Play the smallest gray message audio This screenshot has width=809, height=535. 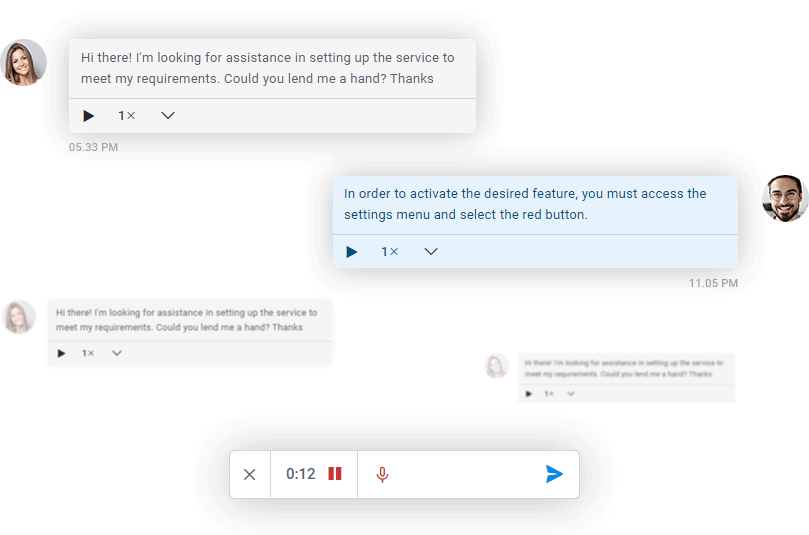click(x=529, y=394)
